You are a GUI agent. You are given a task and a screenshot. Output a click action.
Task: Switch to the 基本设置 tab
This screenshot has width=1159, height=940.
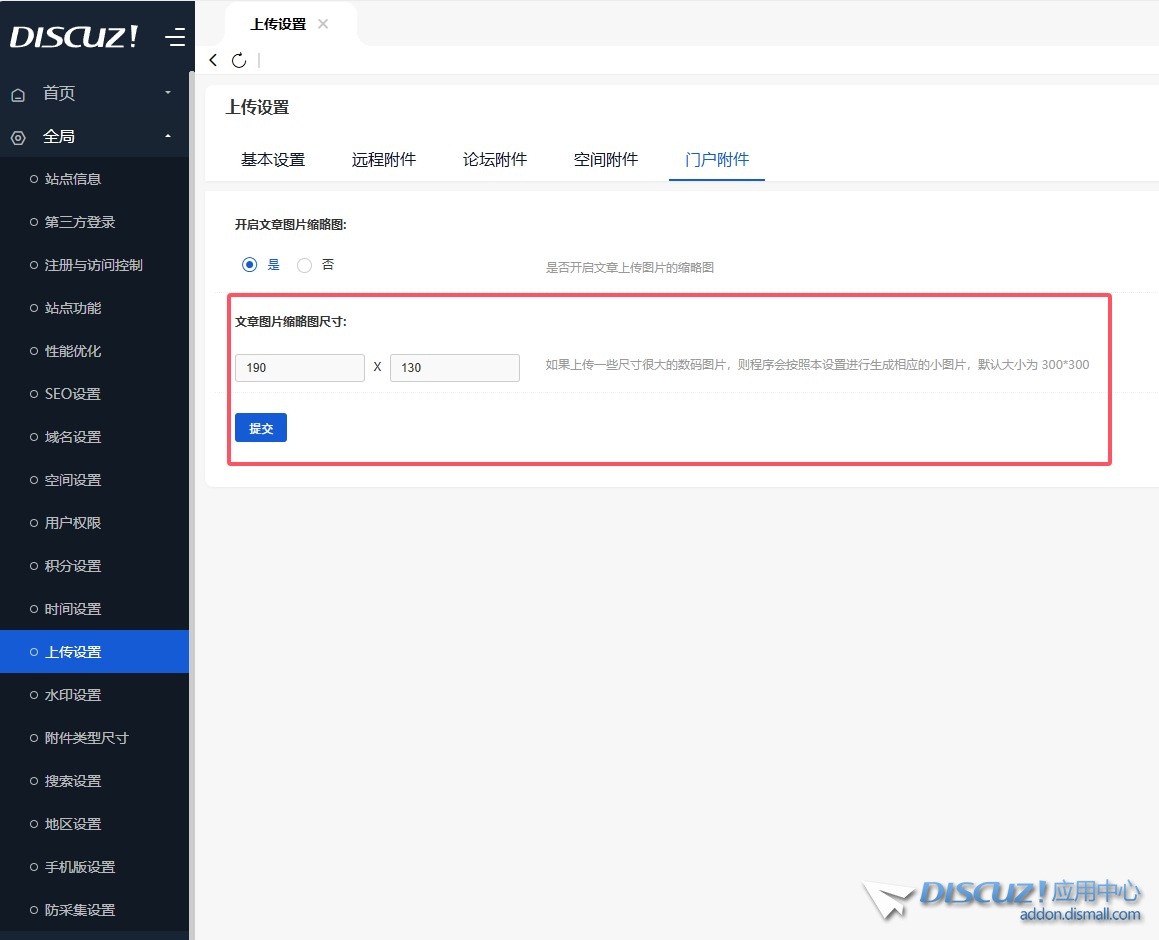[x=273, y=159]
